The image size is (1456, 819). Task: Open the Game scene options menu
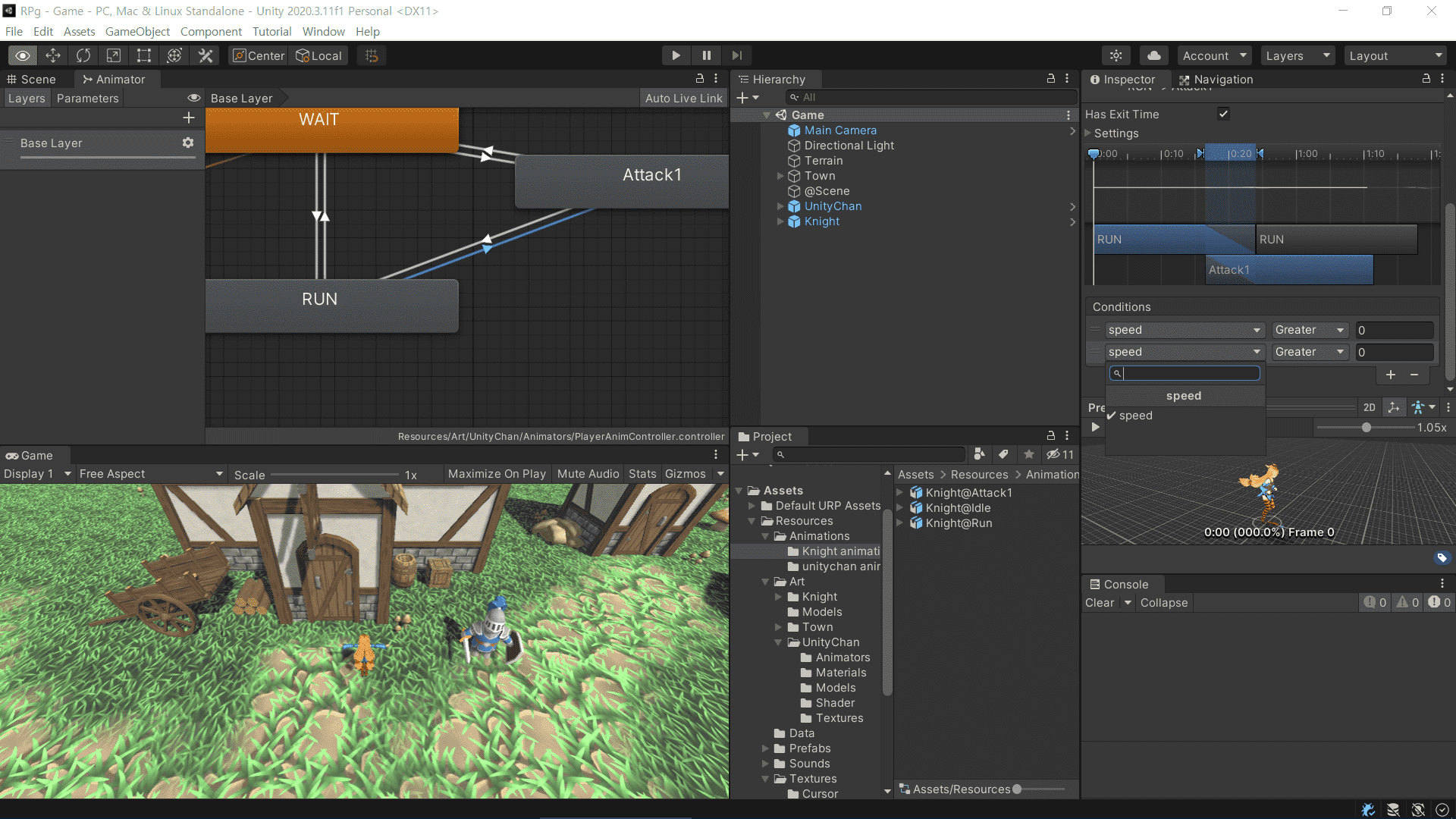pos(1068,115)
